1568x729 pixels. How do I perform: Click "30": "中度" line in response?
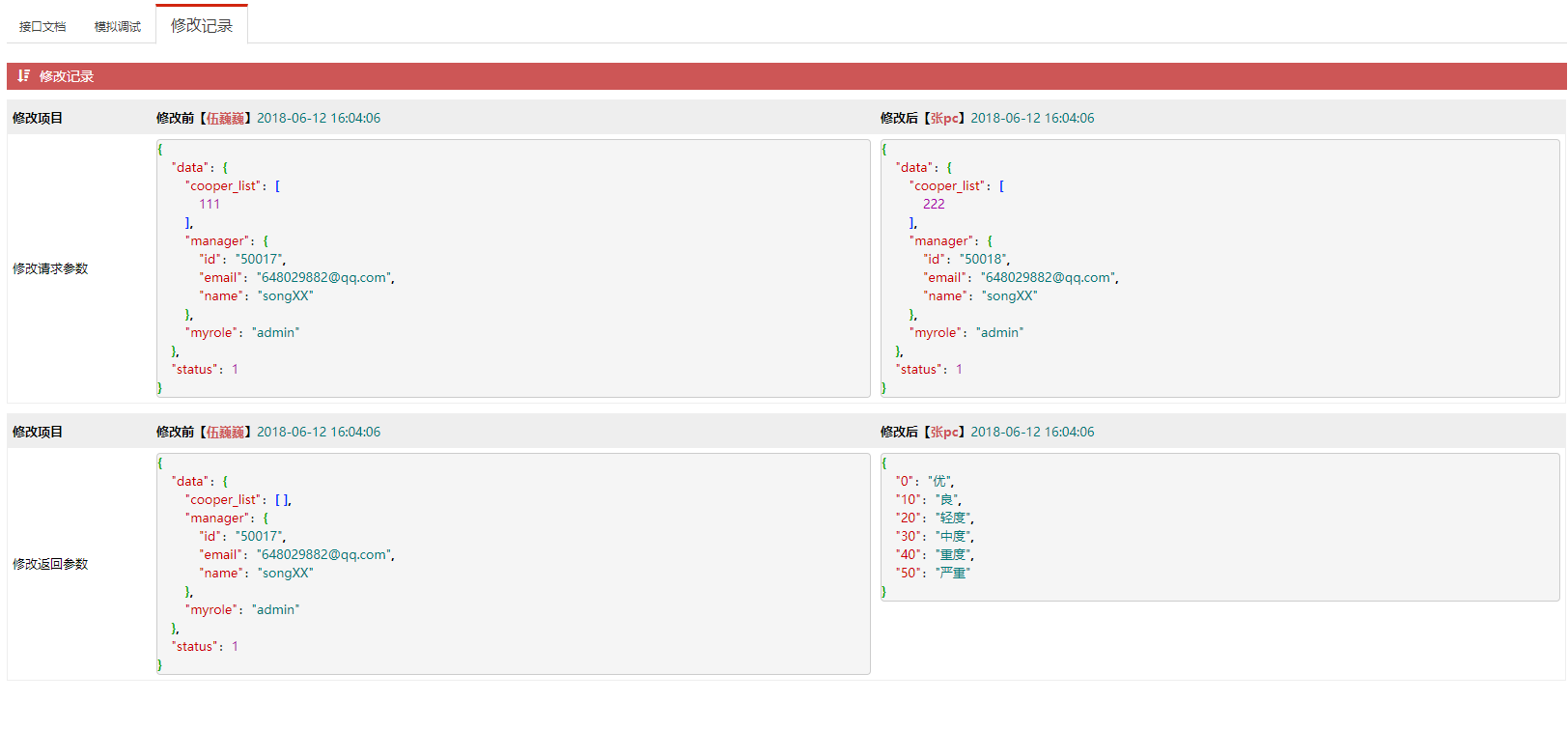tap(935, 536)
